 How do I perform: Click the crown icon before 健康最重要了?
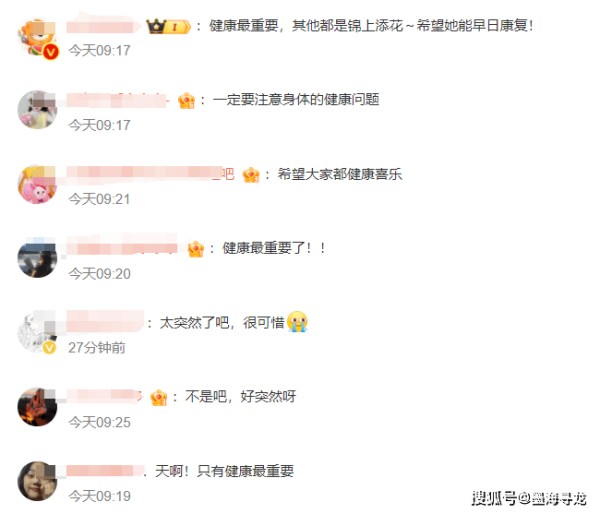(x=196, y=250)
